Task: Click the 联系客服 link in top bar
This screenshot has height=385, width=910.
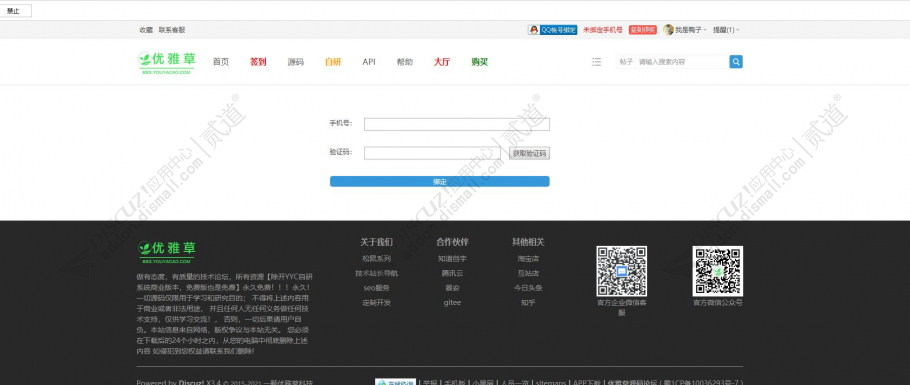Action: tap(172, 30)
